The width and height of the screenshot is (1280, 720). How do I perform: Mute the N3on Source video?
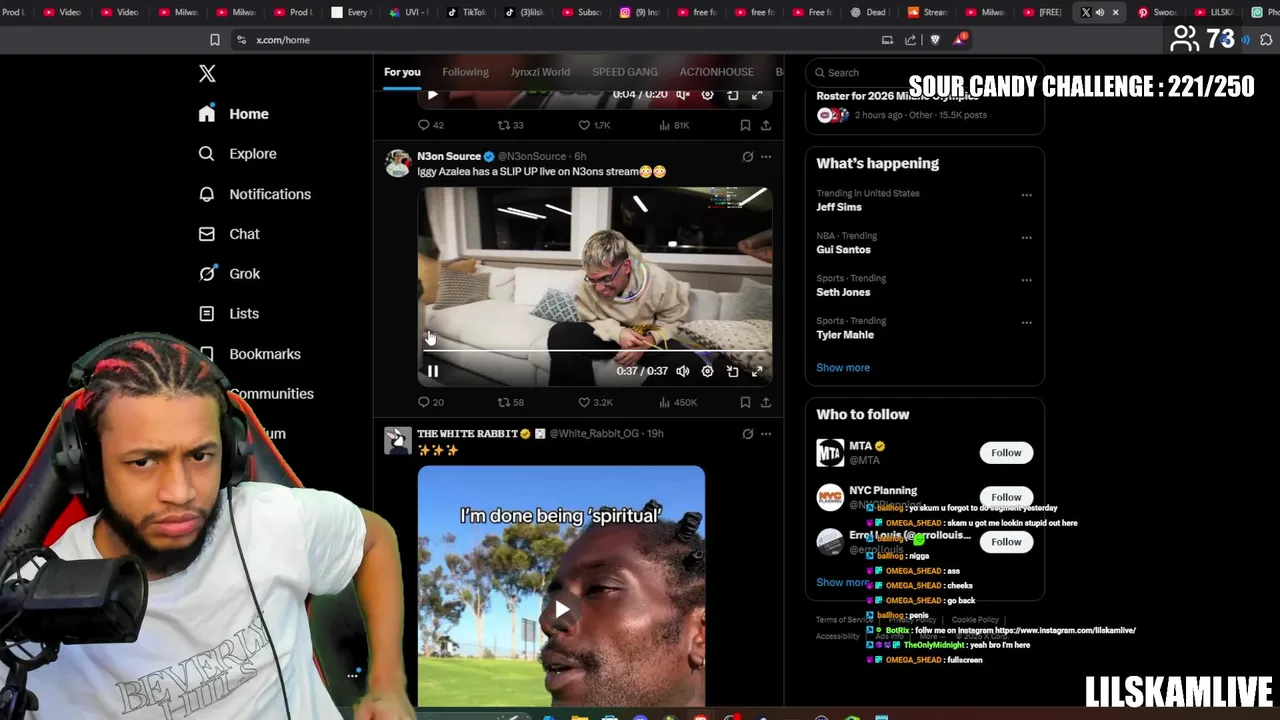pyautogui.click(x=682, y=371)
